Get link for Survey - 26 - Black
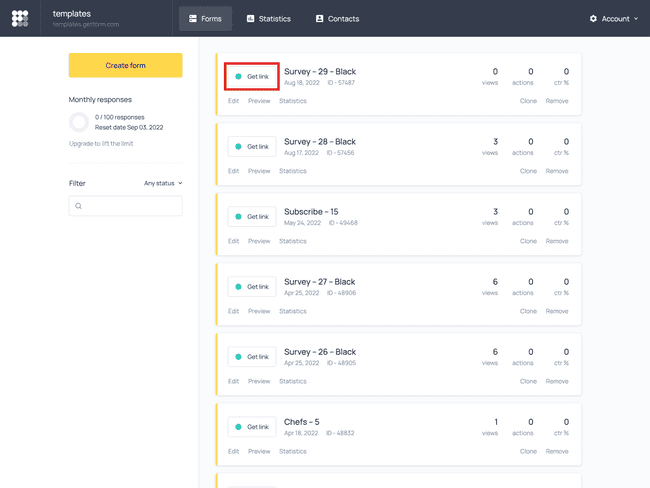The image size is (650, 488). [x=252, y=357]
